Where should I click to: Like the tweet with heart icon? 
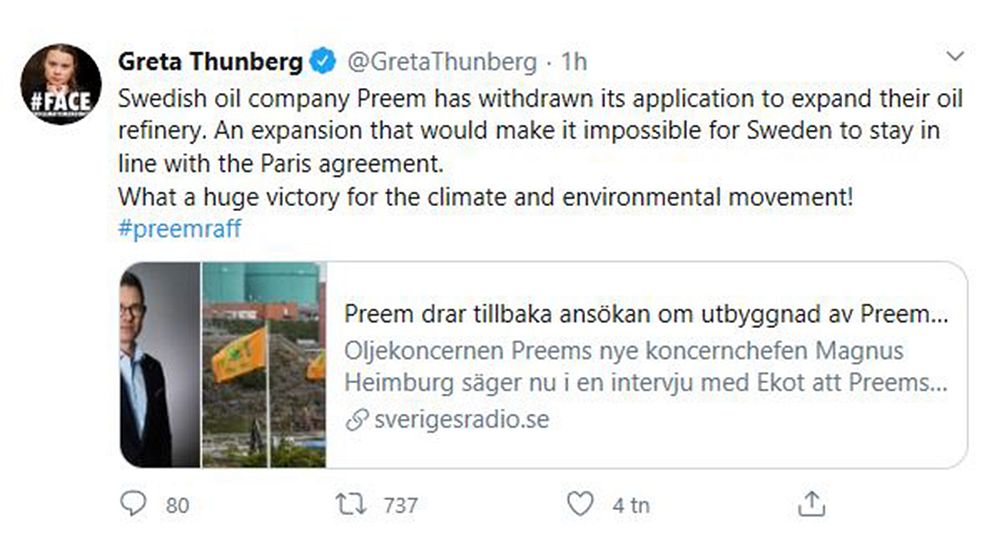click(580, 504)
